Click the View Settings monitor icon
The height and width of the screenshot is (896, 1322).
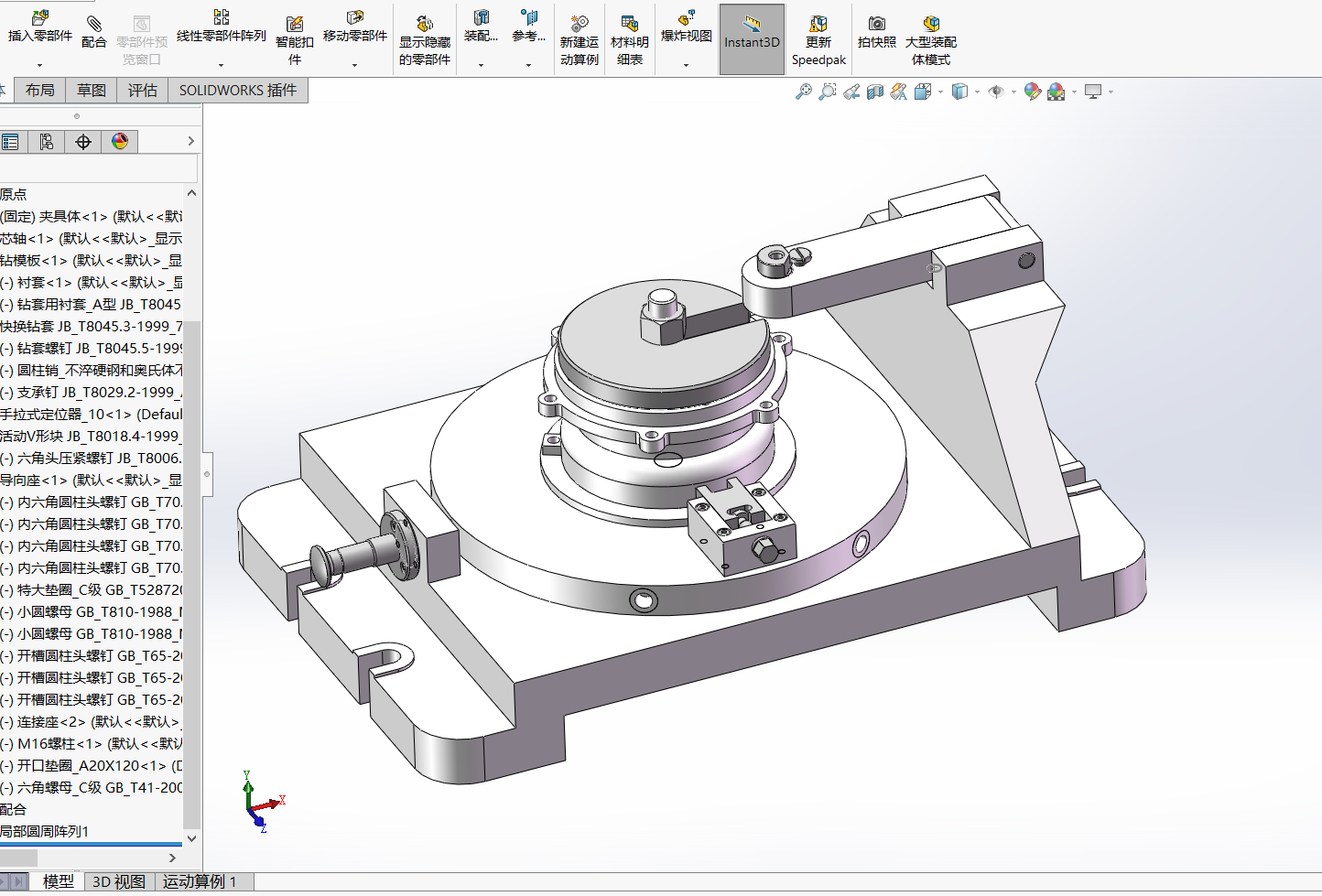click(1093, 92)
